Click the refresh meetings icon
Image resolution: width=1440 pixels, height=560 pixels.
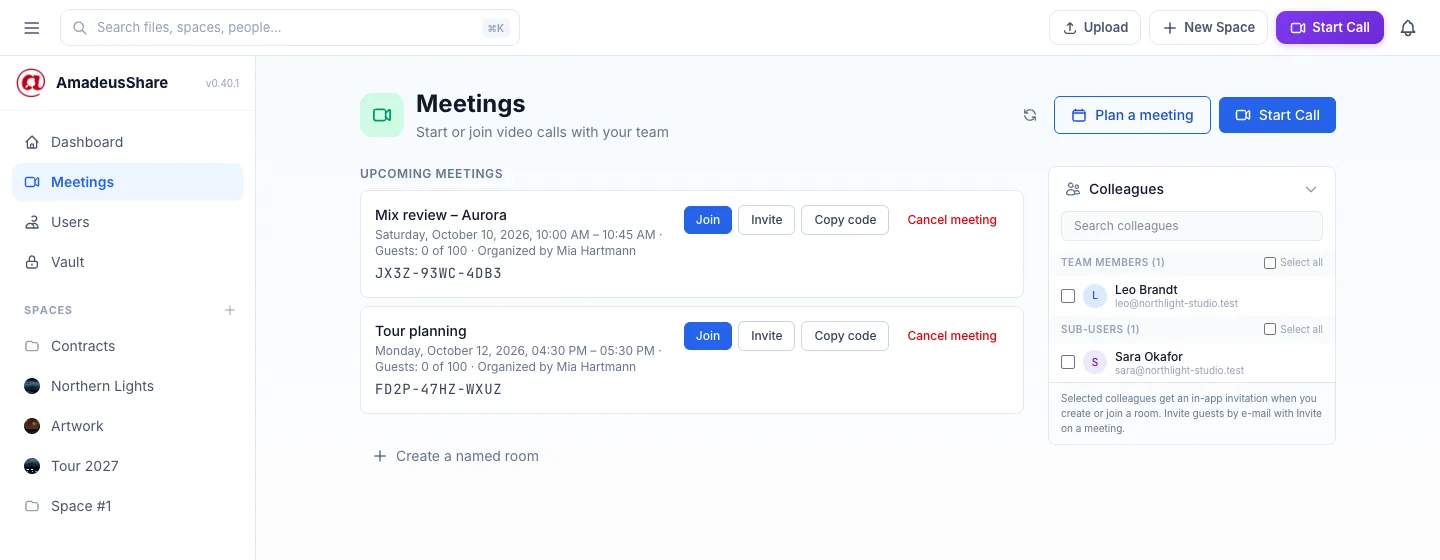1030,115
